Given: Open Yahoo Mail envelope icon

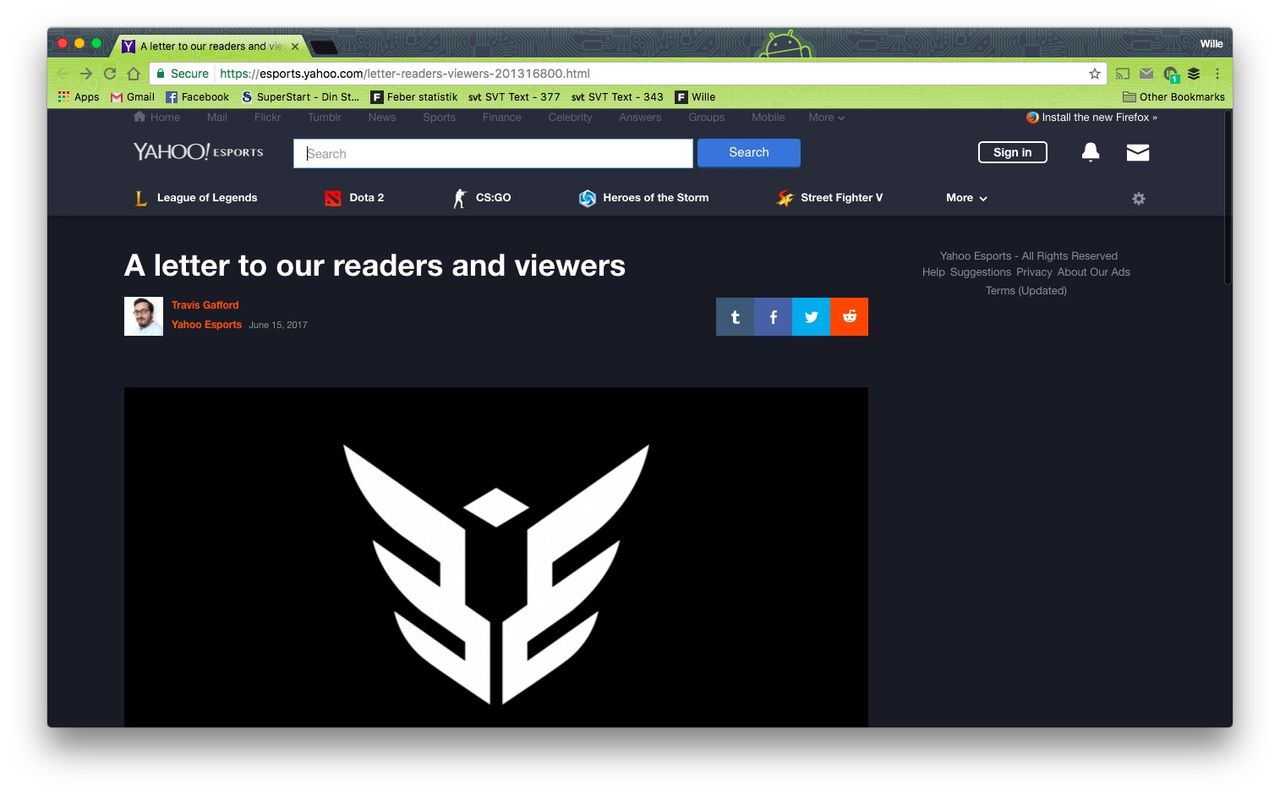Looking at the screenshot, I should (x=1138, y=152).
